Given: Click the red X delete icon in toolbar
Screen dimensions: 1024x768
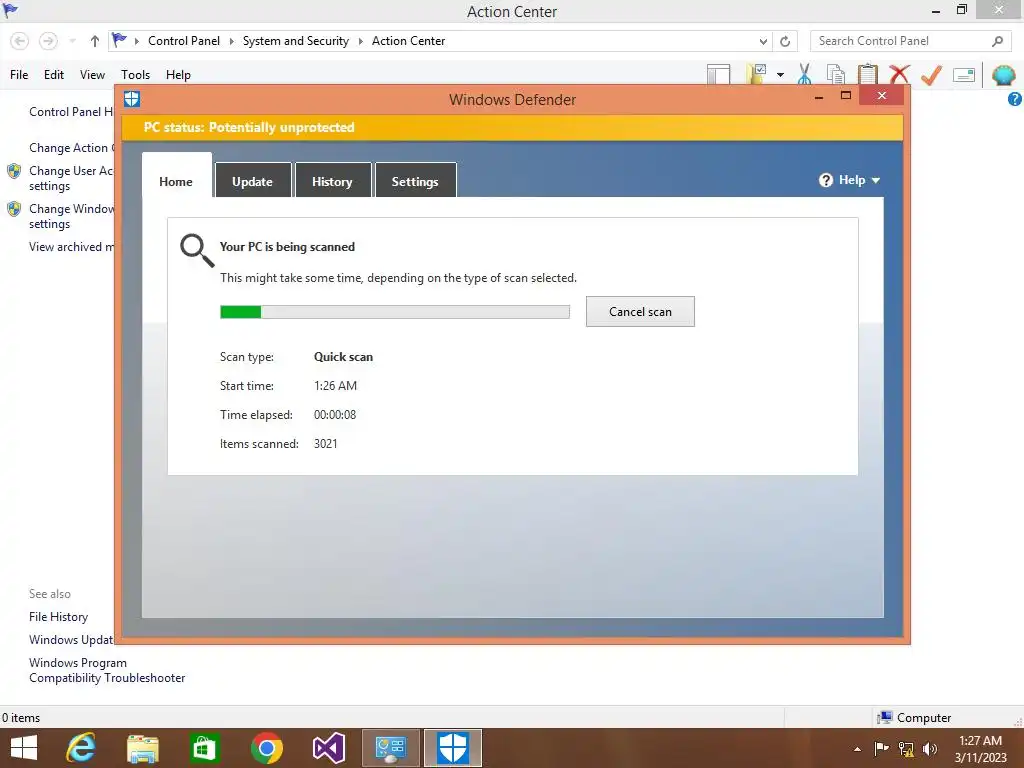Looking at the screenshot, I should 899,74.
